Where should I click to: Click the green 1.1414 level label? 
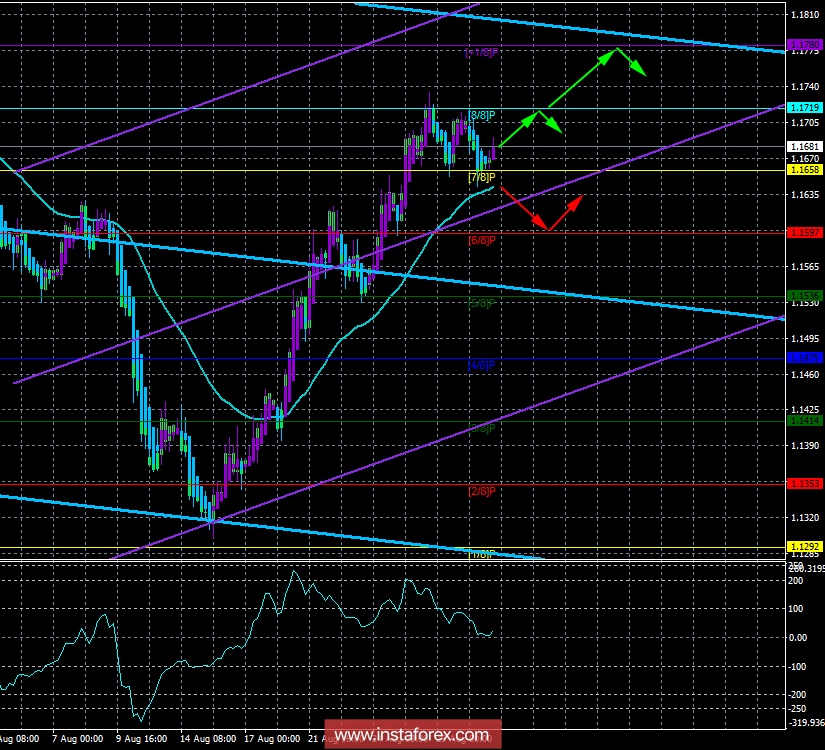tap(804, 421)
